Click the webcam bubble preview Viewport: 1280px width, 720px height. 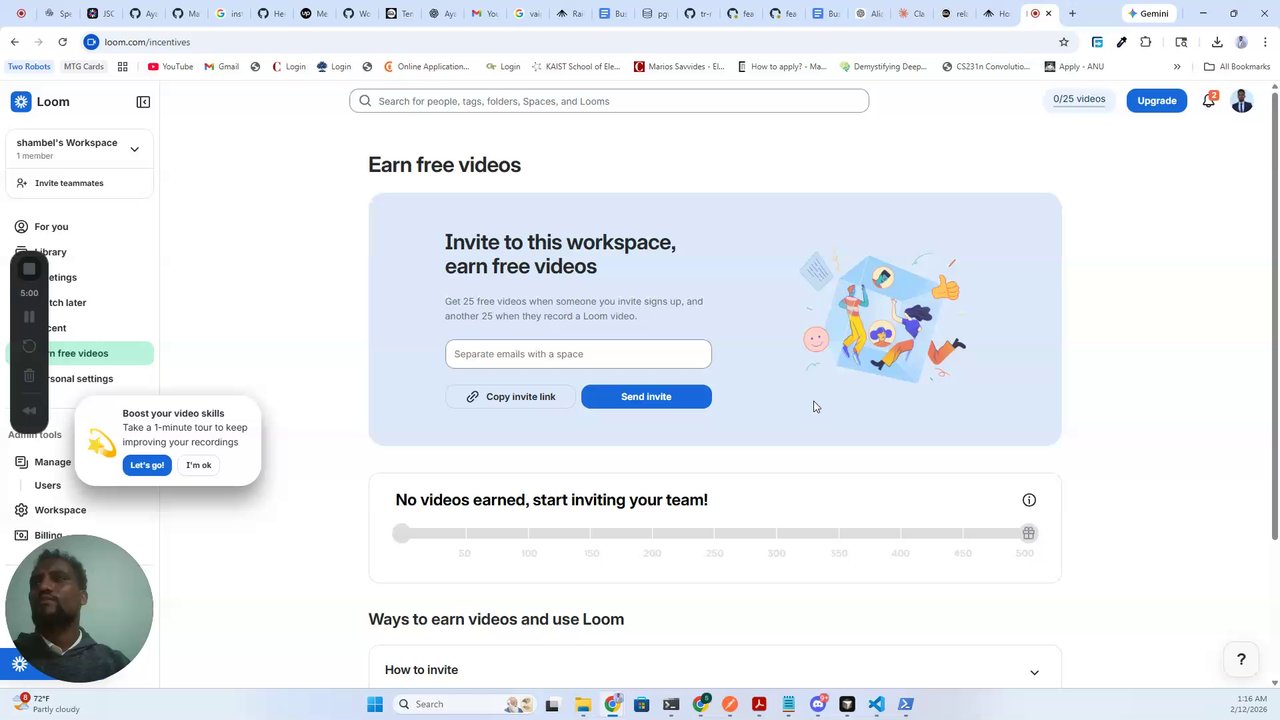point(79,609)
